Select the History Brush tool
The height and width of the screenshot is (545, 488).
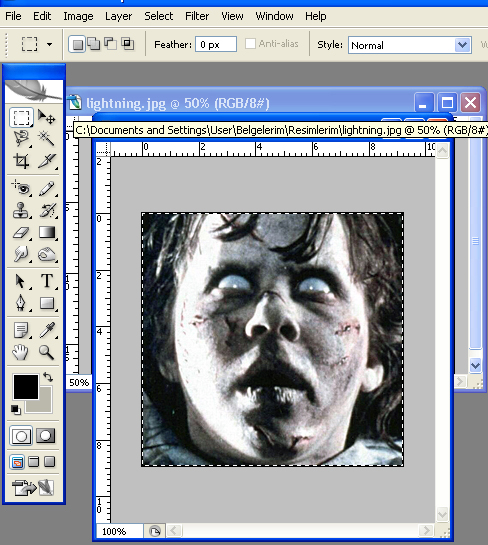point(47,210)
